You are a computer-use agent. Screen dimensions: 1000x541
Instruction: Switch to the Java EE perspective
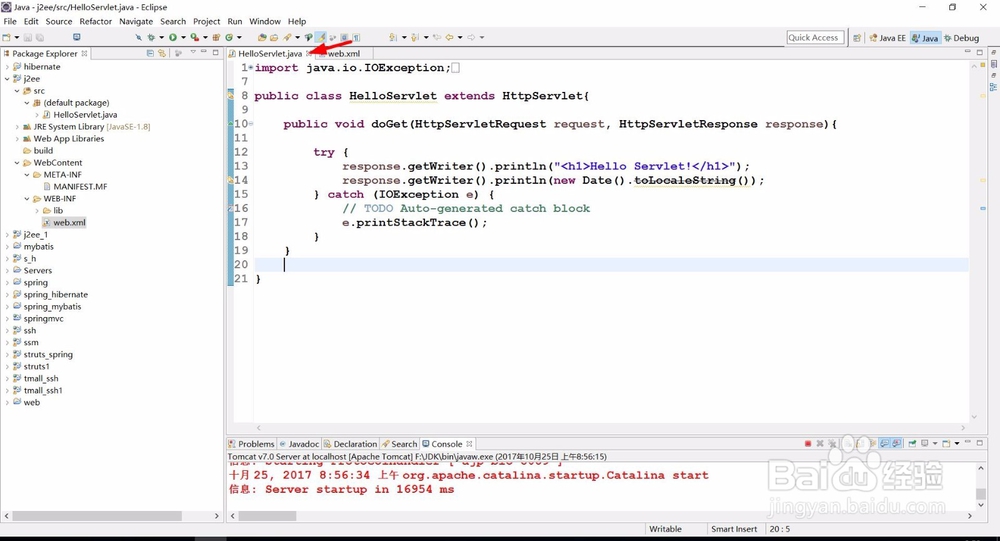pyautogui.click(x=887, y=38)
